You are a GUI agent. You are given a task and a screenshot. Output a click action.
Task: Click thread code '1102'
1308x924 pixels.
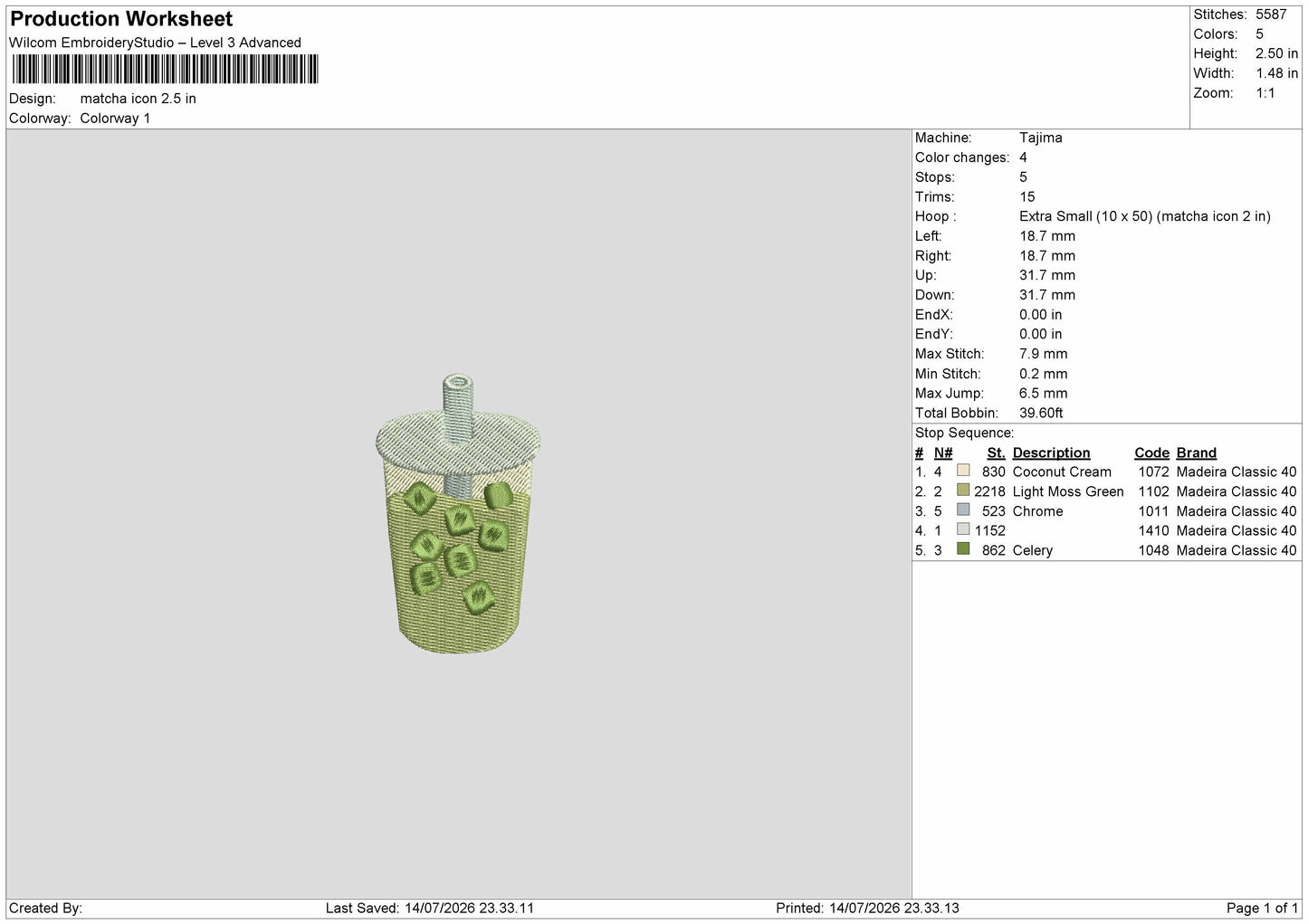pyautogui.click(x=1154, y=491)
